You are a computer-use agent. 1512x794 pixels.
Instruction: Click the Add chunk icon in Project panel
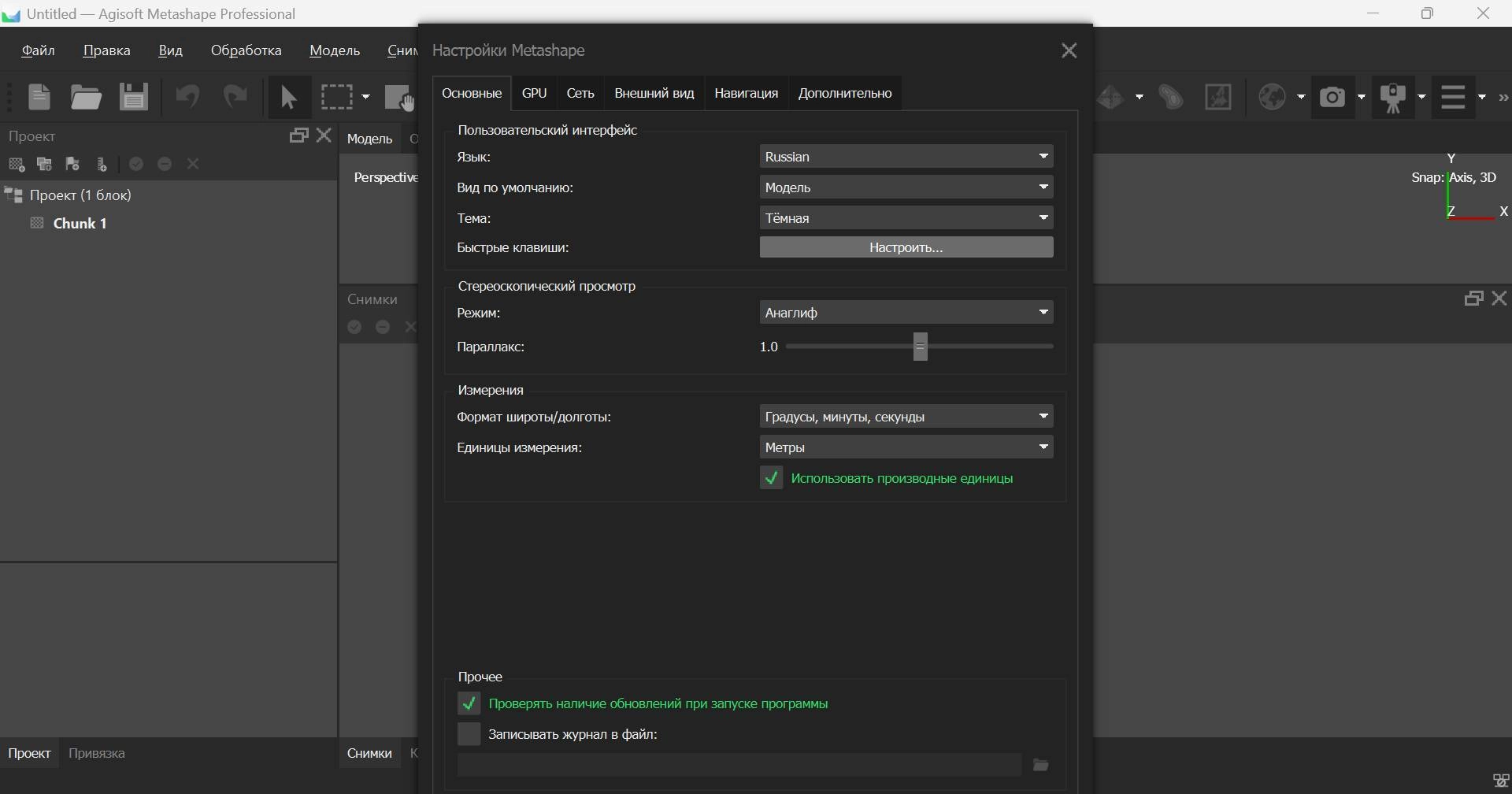point(17,164)
